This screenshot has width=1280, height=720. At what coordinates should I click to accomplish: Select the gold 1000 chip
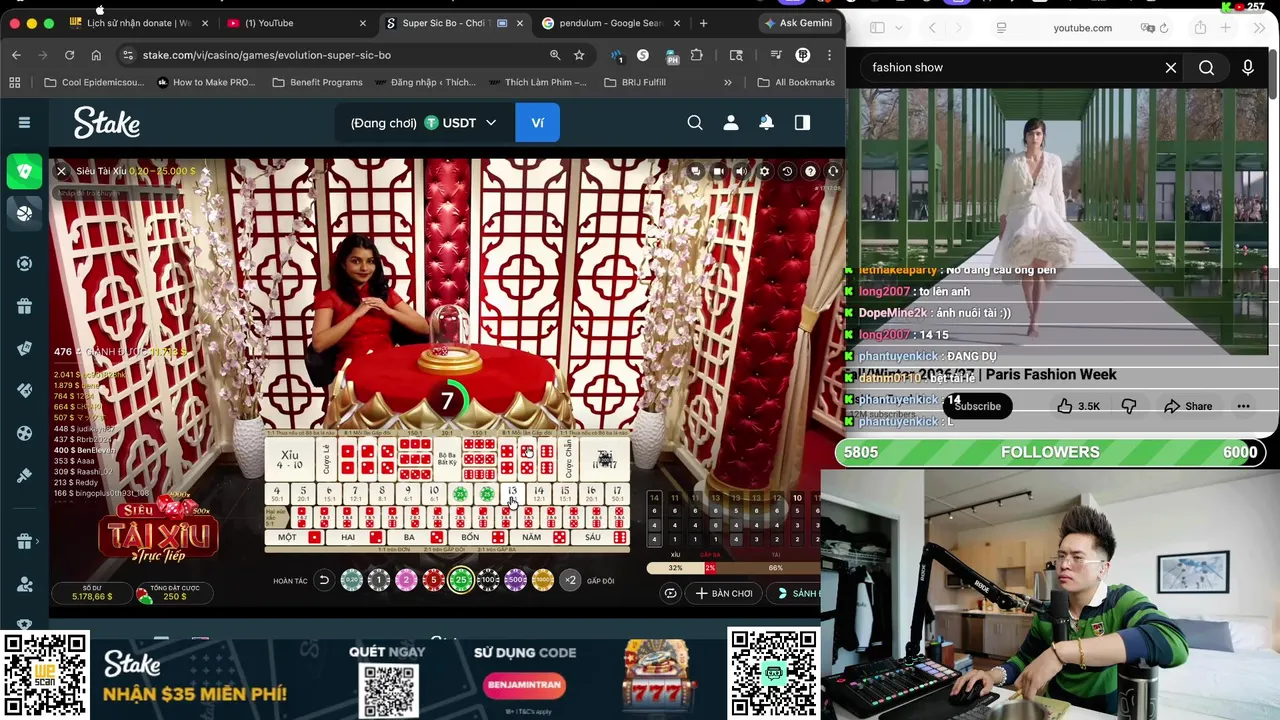pyautogui.click(x=542, y=580)
